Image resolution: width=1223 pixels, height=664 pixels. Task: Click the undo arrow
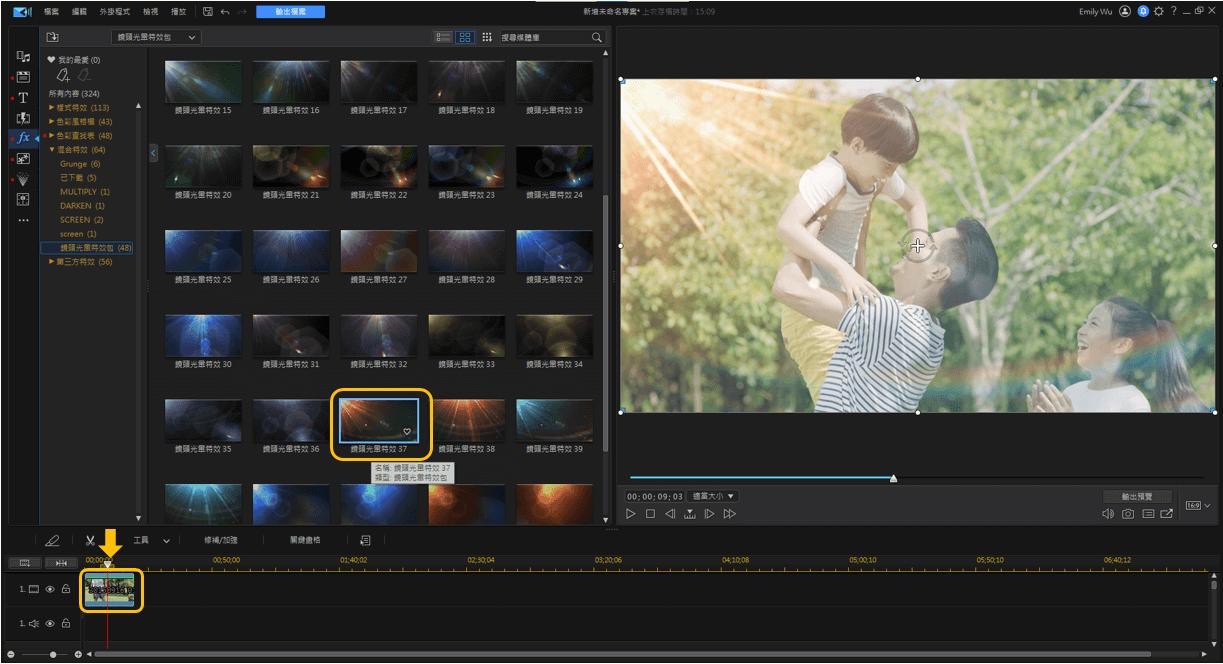[x=224, y=11]
